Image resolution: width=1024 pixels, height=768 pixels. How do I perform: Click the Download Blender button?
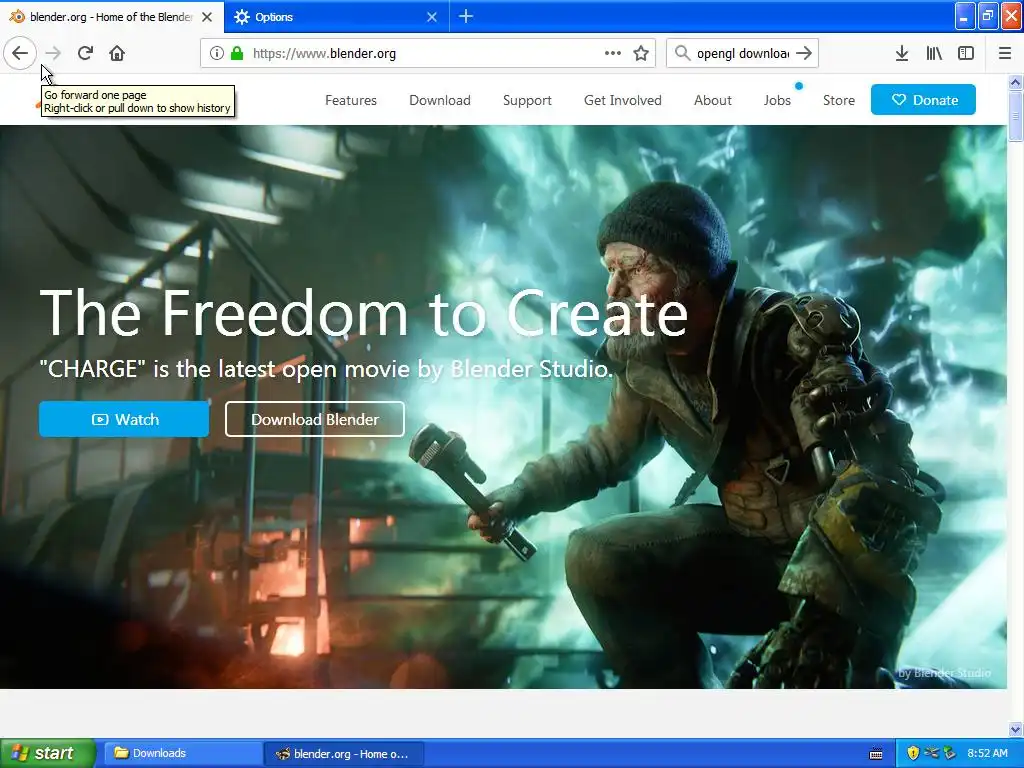click(x=315, y=419)
